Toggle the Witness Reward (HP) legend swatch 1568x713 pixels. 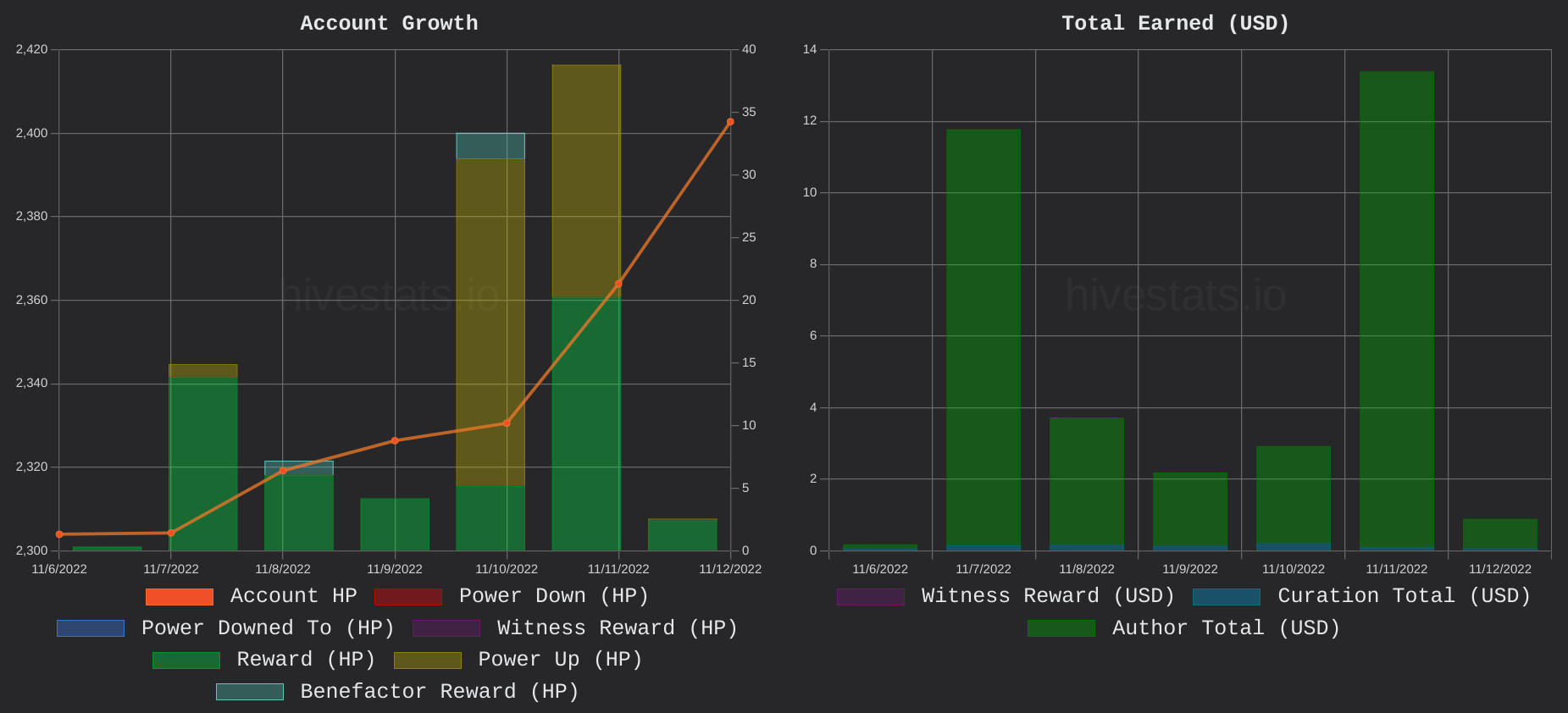(446, 628)
